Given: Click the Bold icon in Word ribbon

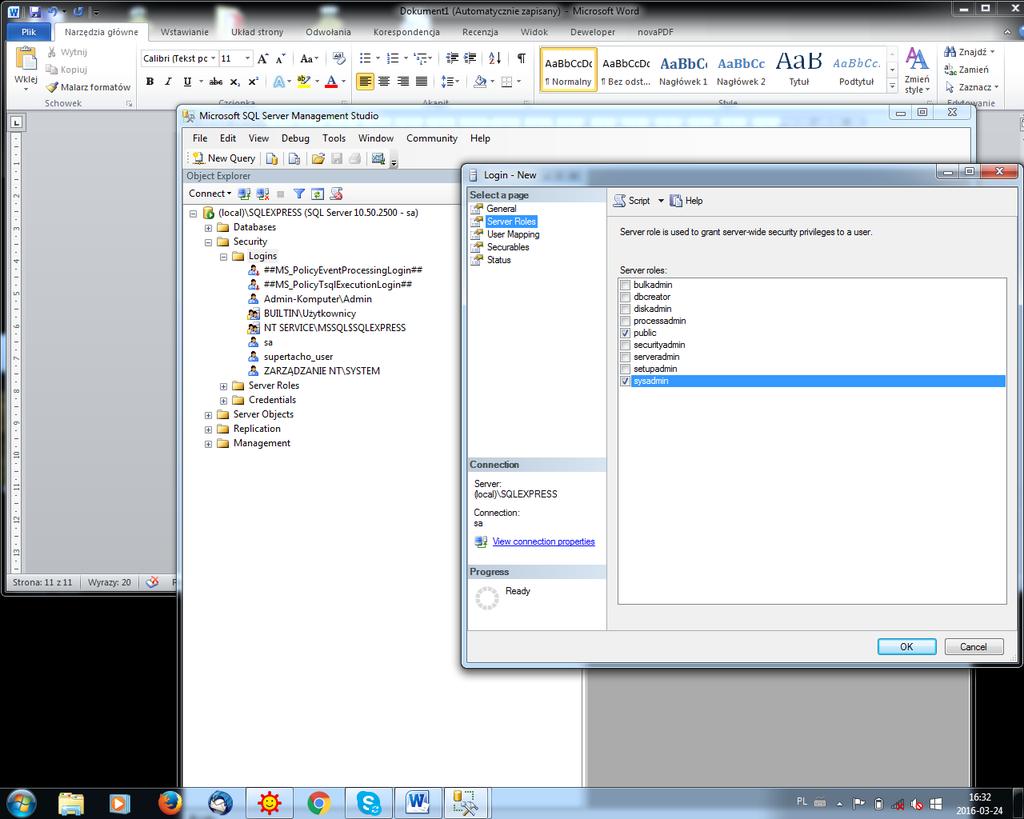Looking at the screenshot, I should pos(150,82).
